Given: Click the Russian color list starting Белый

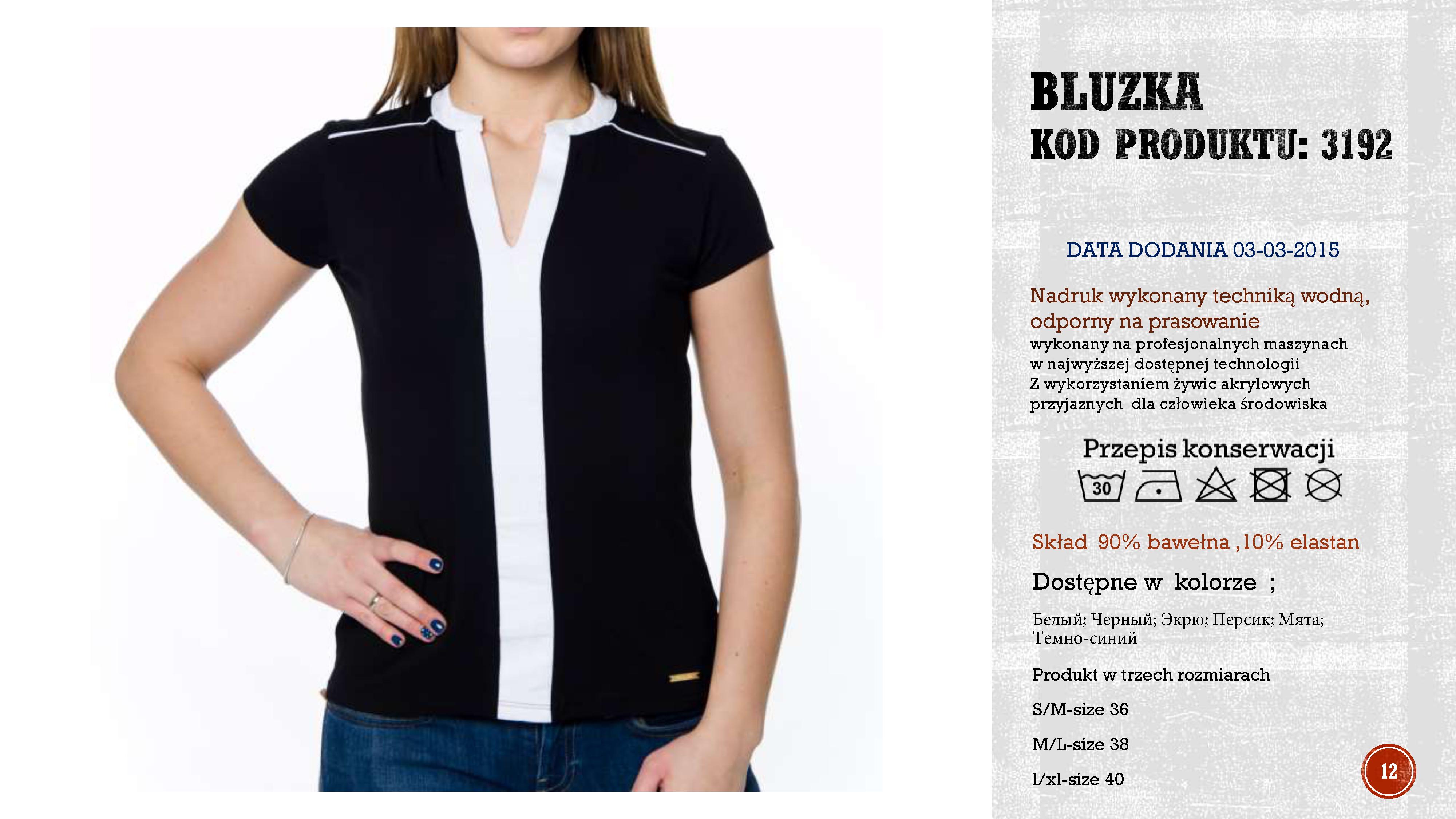Looking at the screenshot, I should (1179, 629).
